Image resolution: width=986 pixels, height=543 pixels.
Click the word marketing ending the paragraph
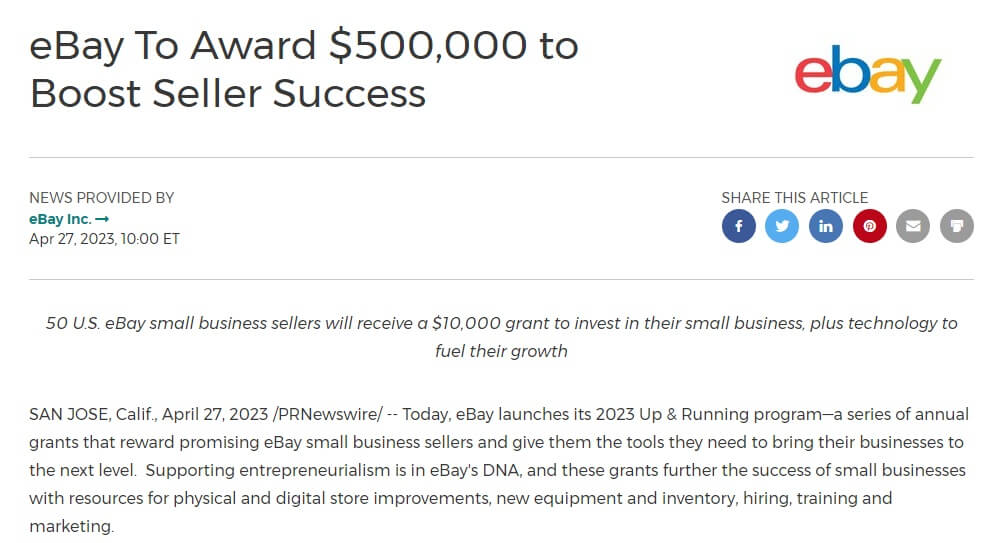[x=70, y=526]
